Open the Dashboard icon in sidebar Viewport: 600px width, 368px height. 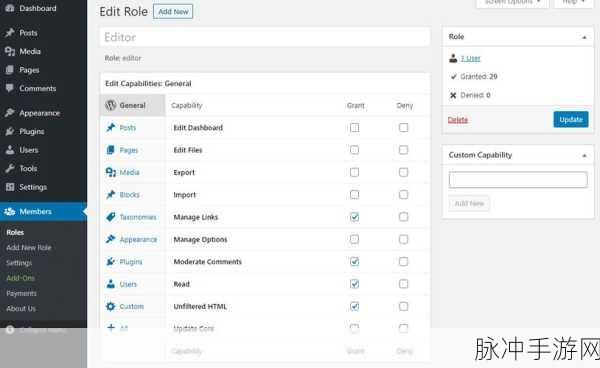tap(10, 8)
